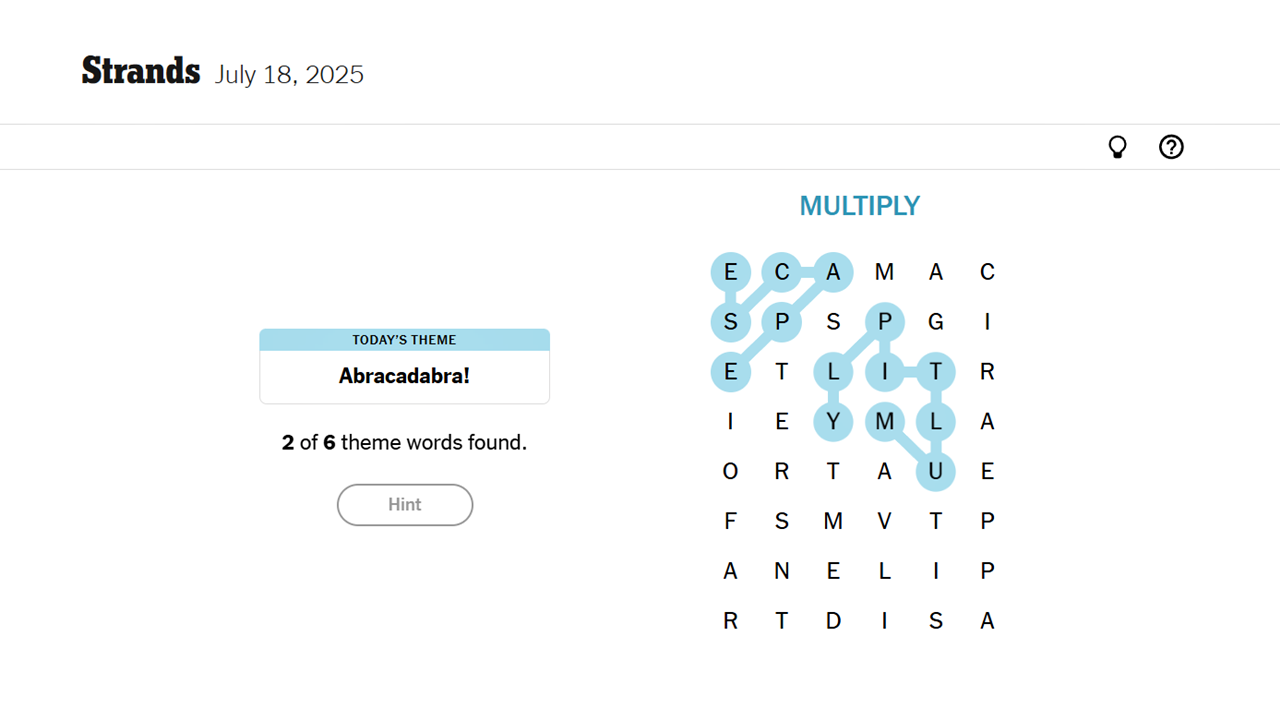Click the highlighted T beside I

click(x=936, y=371)
